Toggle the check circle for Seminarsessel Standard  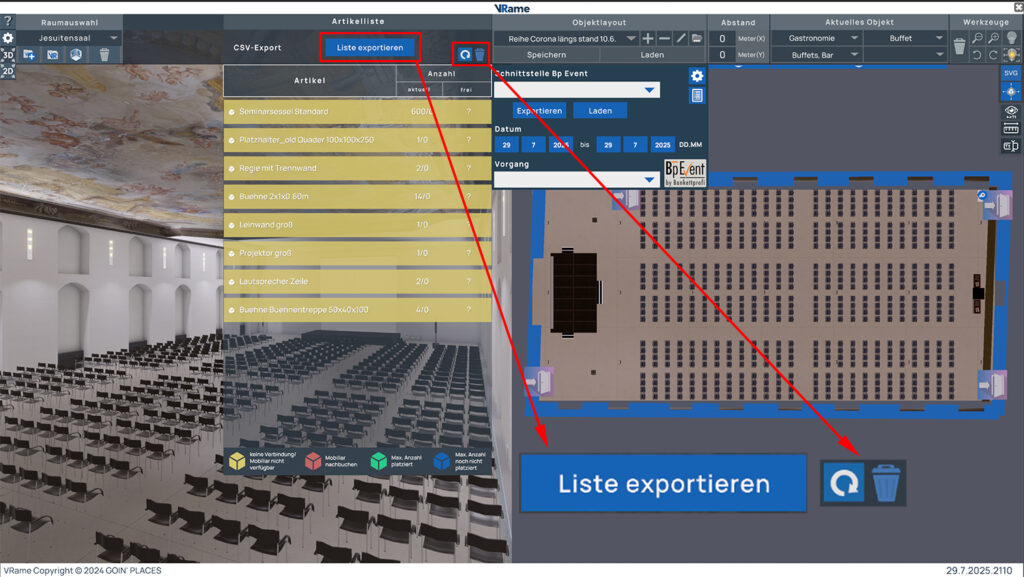[232, 112]
